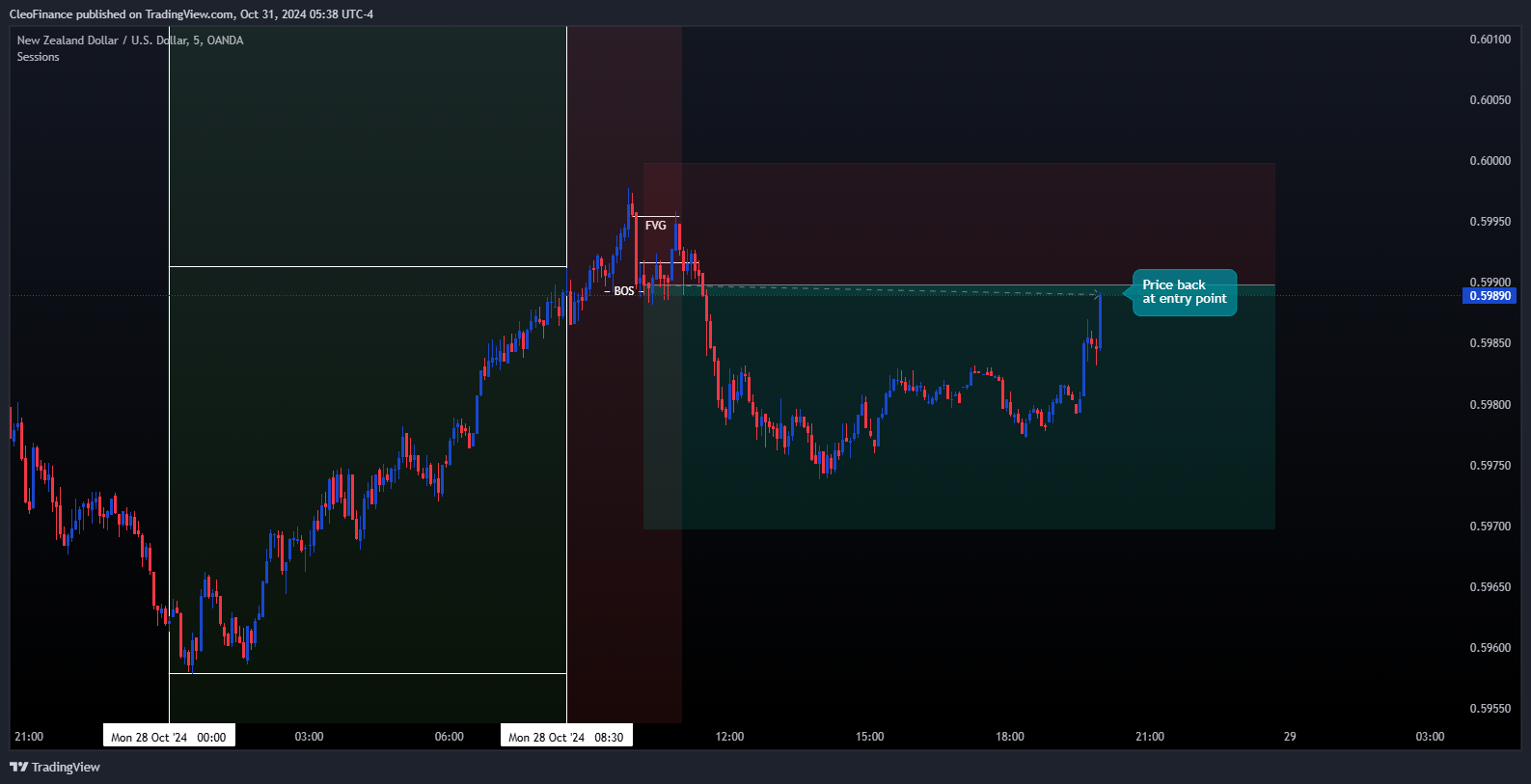The height and width of the screenshot is (784, 1531).
Task: Click the 0.59950 price axis label
Action: pos(1490,222)
